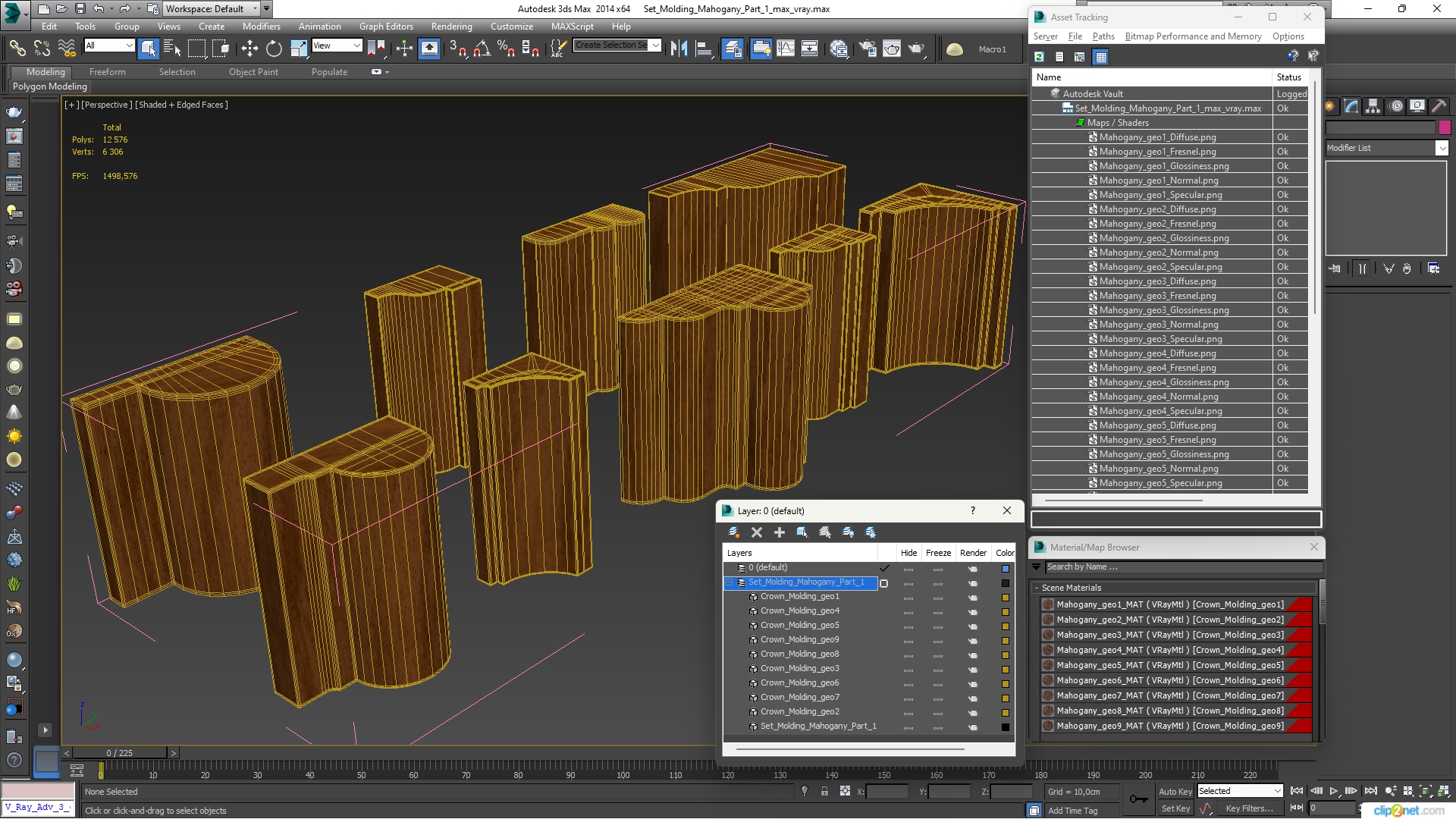Viewport: 1456px width, 819px height.
Task: Click Refresh icon in Asset Tracking toolbar
Action: pos(1039,57)
